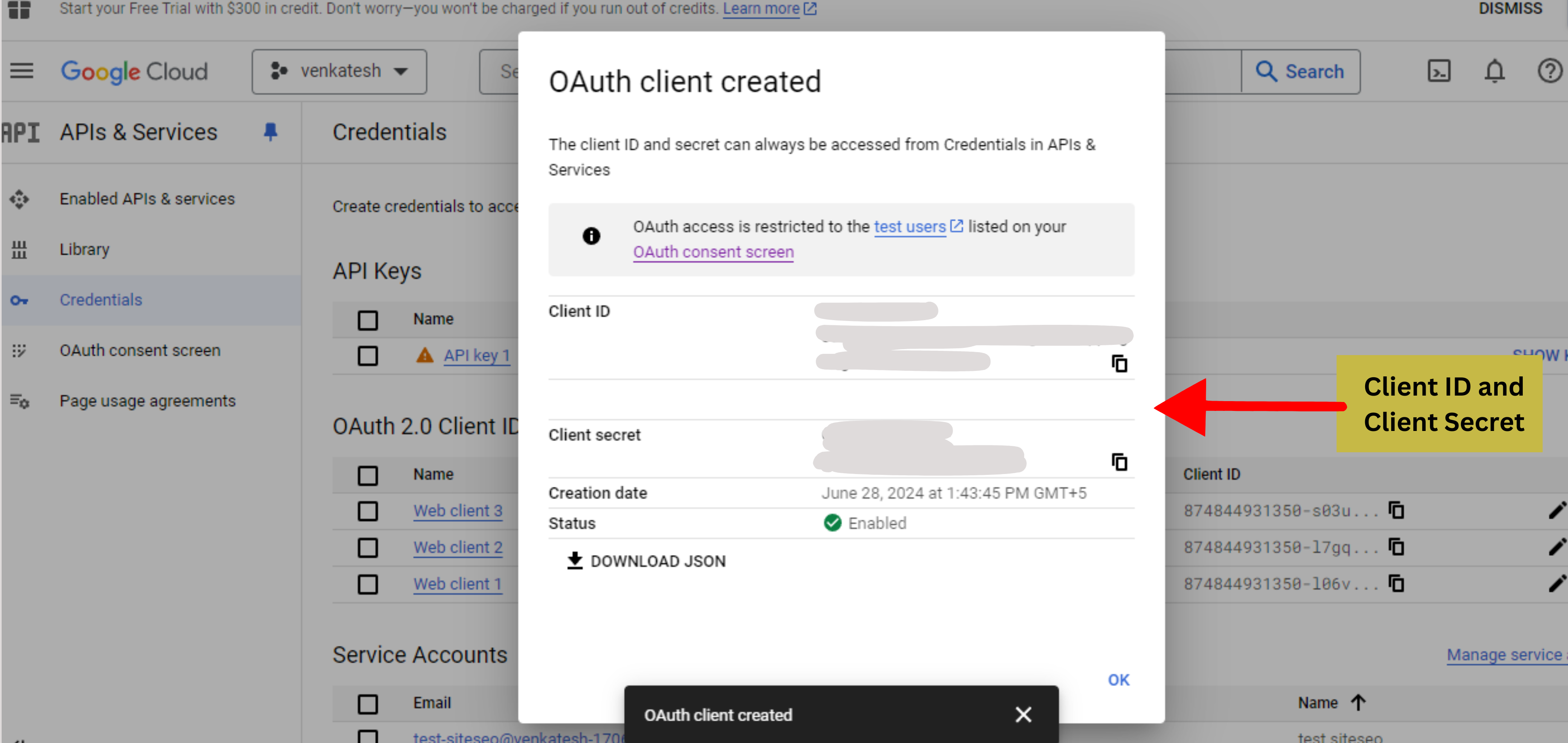Click OK to close the dialog
This screenshot has height=743, width=1568.
click(1118, 679)
